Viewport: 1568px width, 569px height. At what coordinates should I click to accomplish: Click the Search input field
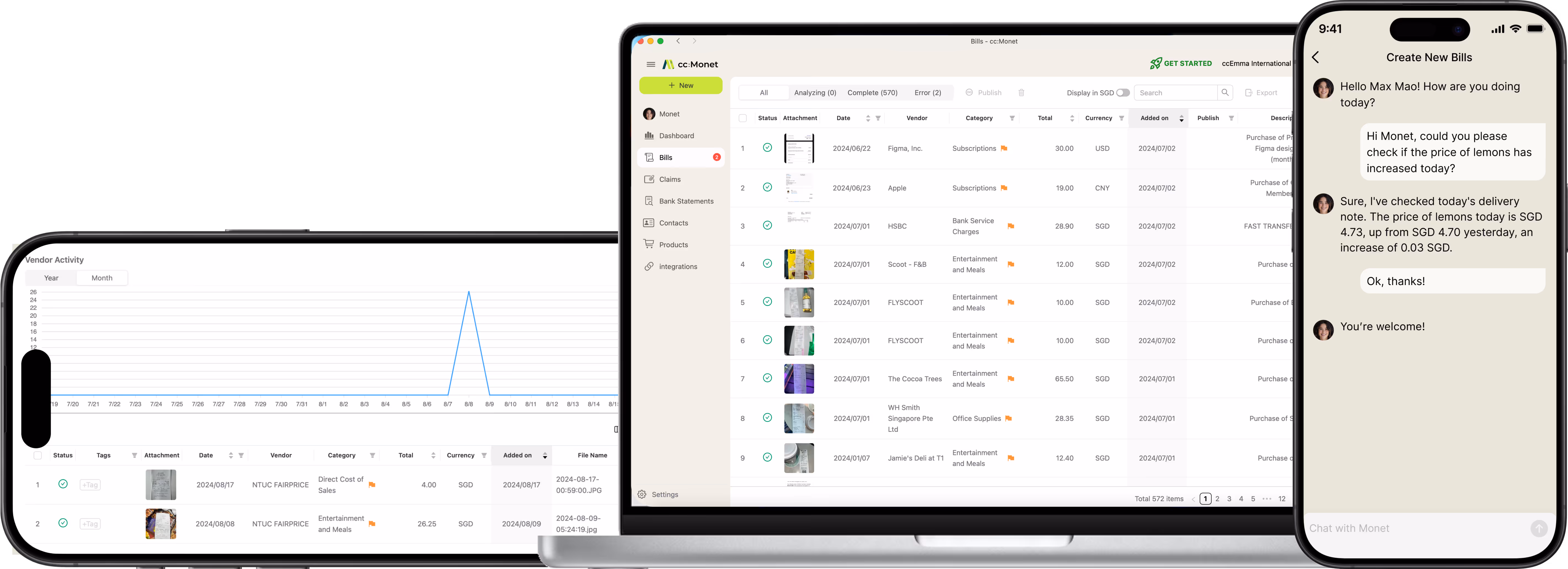(1176, 93)
